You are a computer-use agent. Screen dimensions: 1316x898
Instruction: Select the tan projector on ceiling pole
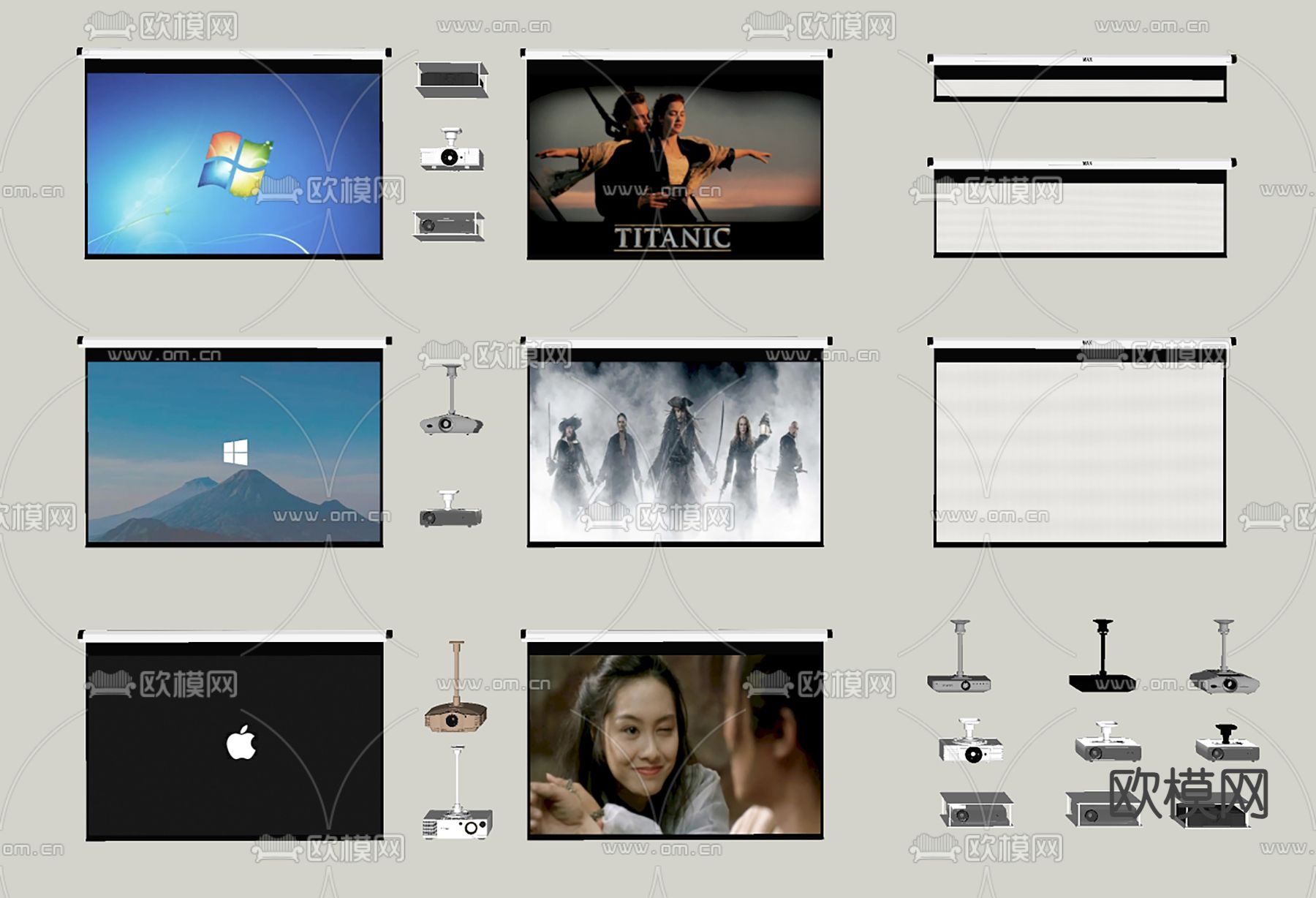tap(455, 686)
